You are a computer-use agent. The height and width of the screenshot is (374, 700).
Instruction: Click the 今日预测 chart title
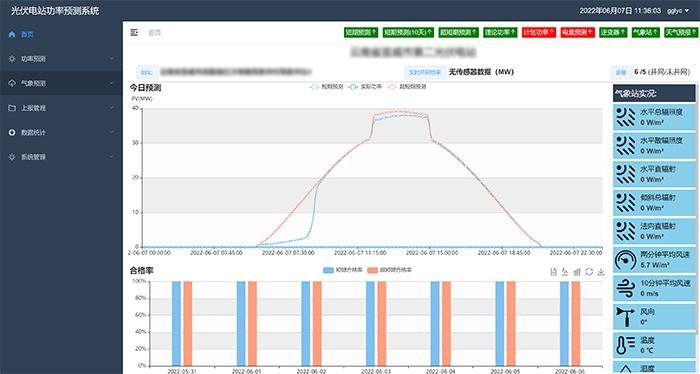click(146, 87)
